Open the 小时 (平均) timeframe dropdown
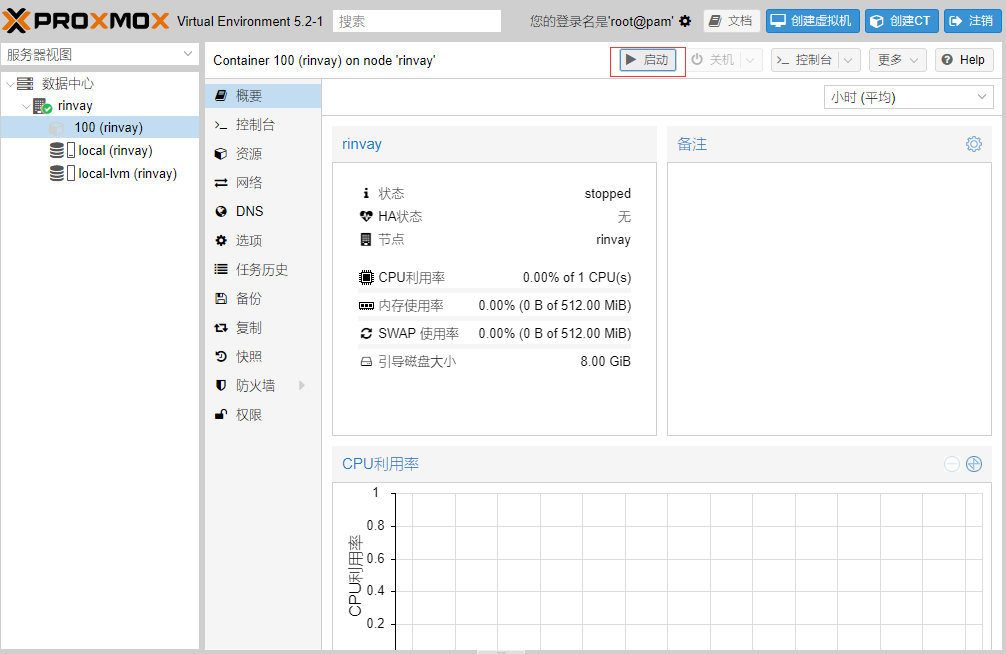The width and height of the screenshot is (1006, 654). coord(908,97)
